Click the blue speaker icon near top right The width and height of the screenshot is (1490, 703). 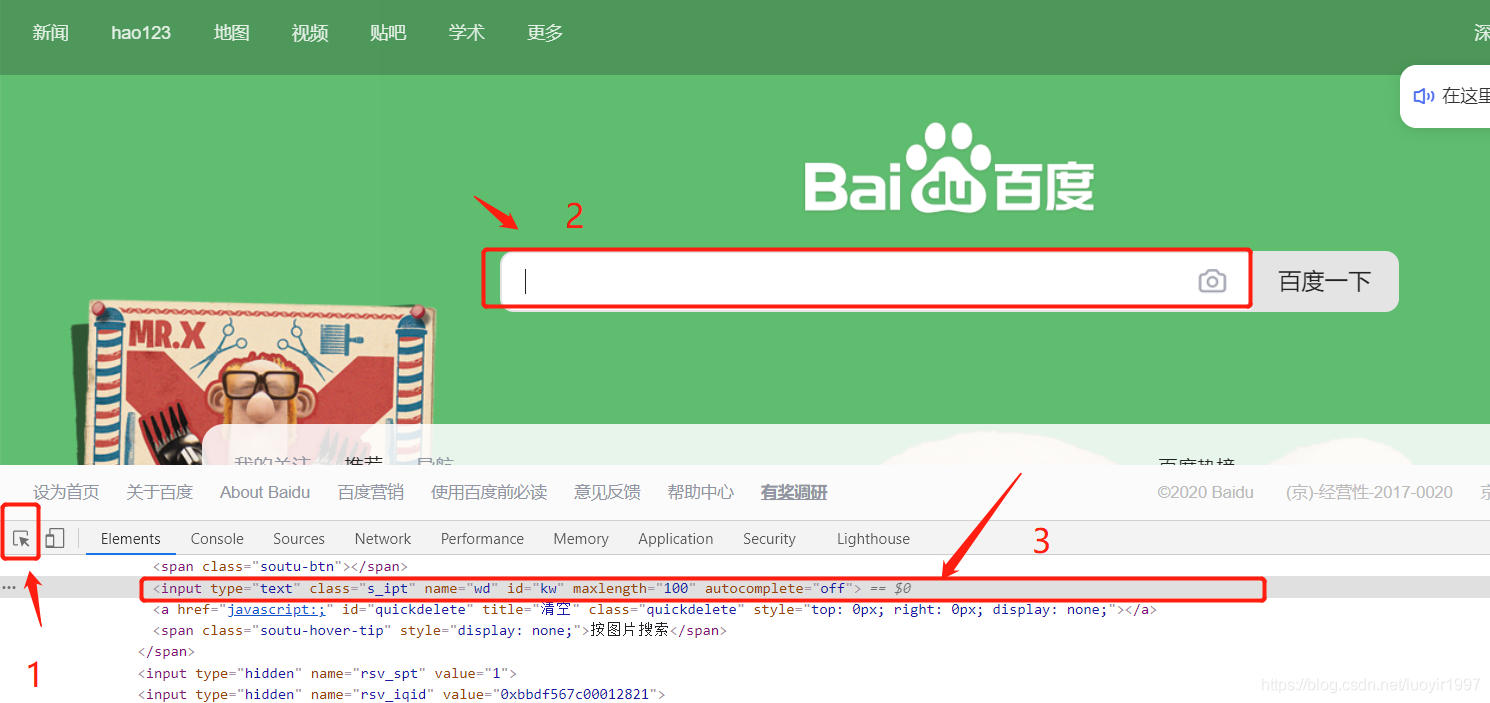(x=1424, y=95)
